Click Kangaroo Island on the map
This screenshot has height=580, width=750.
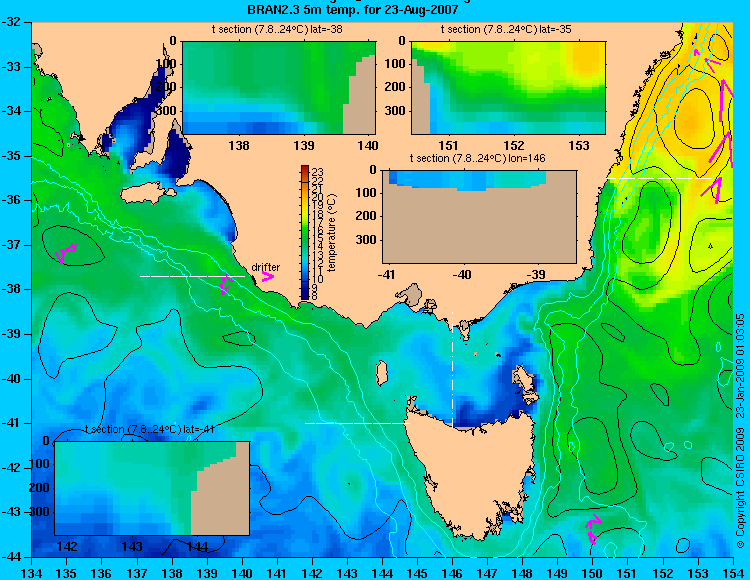pyautogui.click(x=148, y=194)
